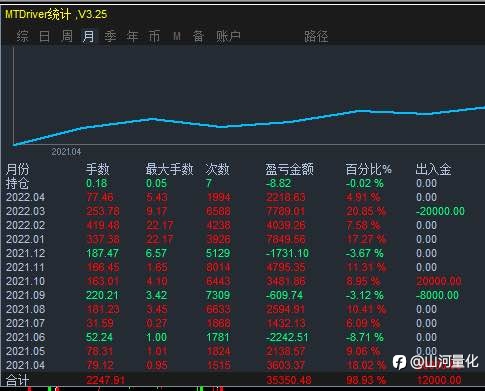Click the 7309 trade count for 2021.09

click(x=218, y=295)
